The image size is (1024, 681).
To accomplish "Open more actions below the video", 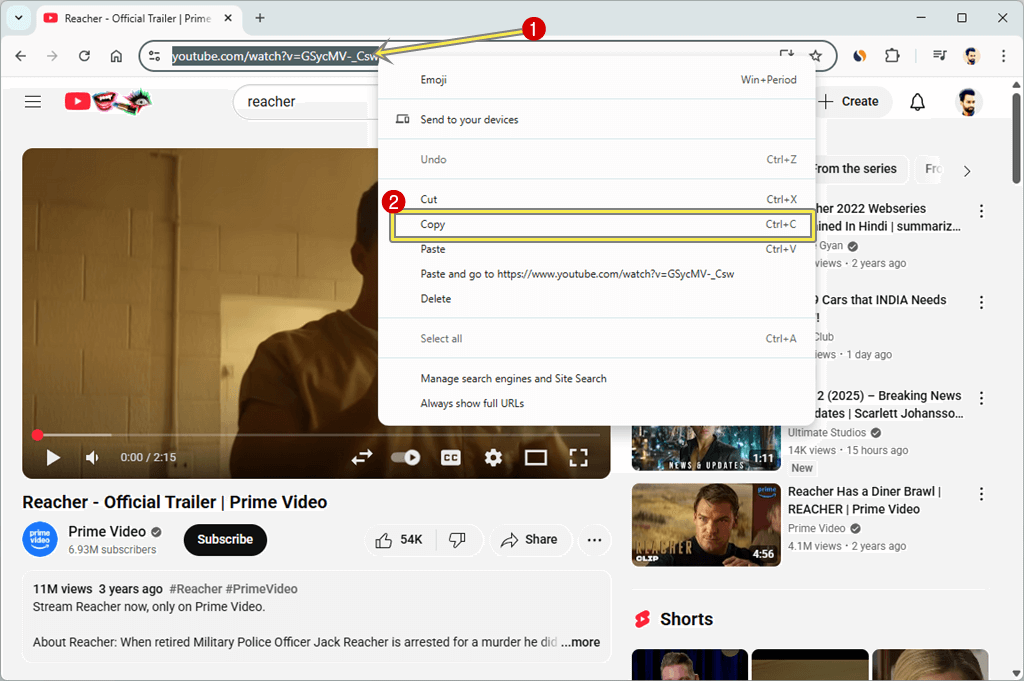I will [594, 540].
